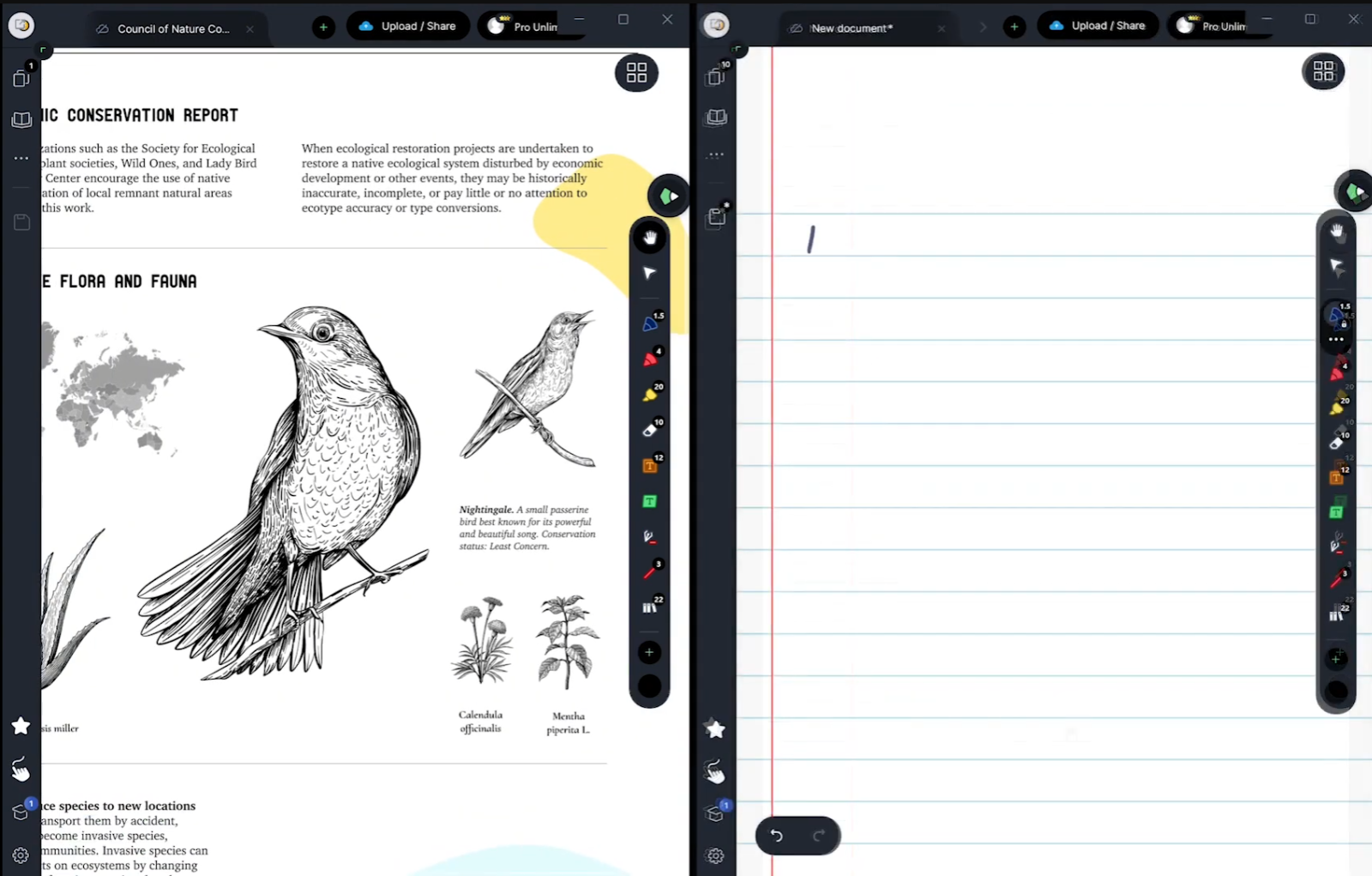The width and height of the screenshot is (1372, 876).
Task: Select orange text box tool in right window
Action: 1338,475
